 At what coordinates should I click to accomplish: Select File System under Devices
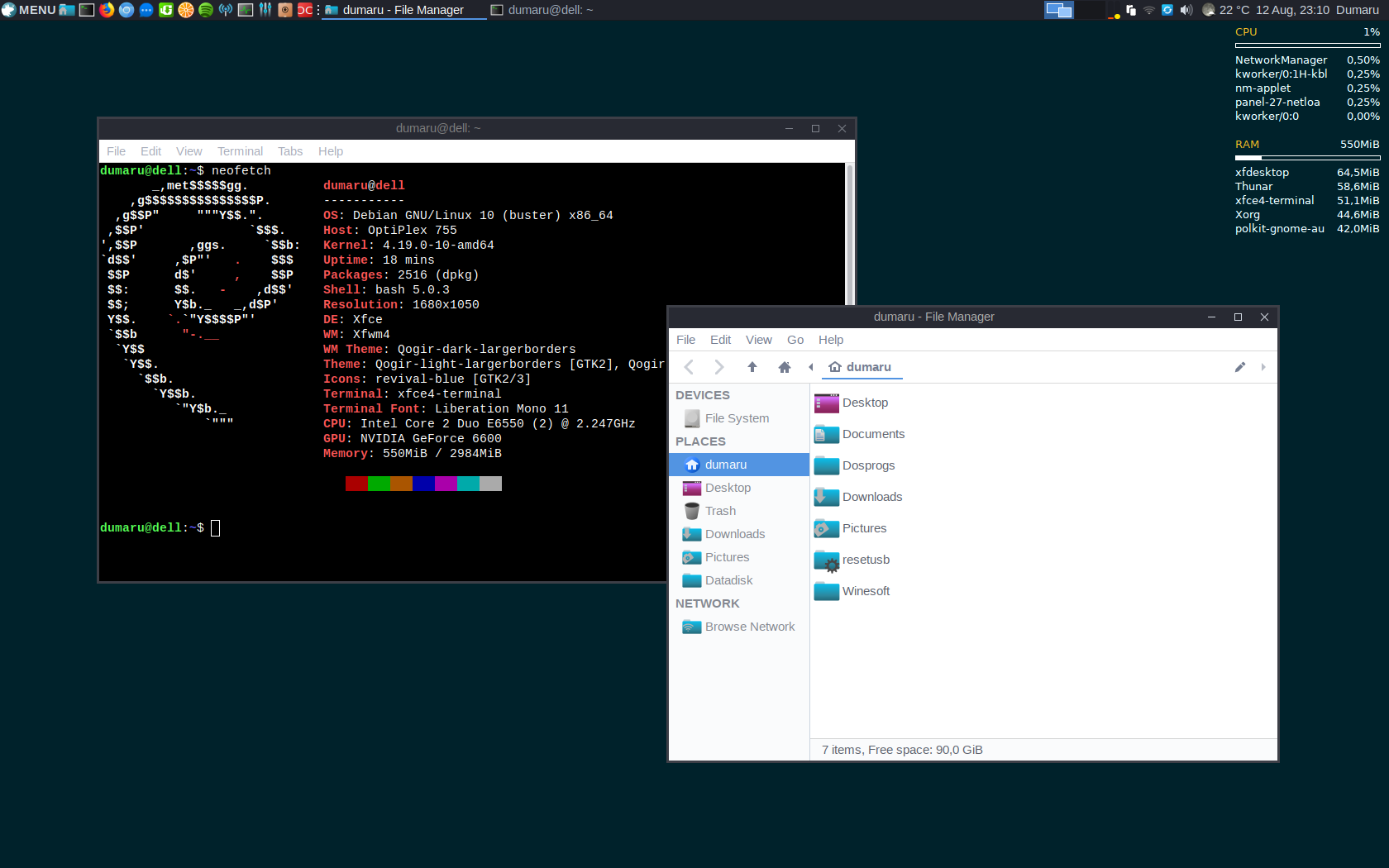[736, 418]
